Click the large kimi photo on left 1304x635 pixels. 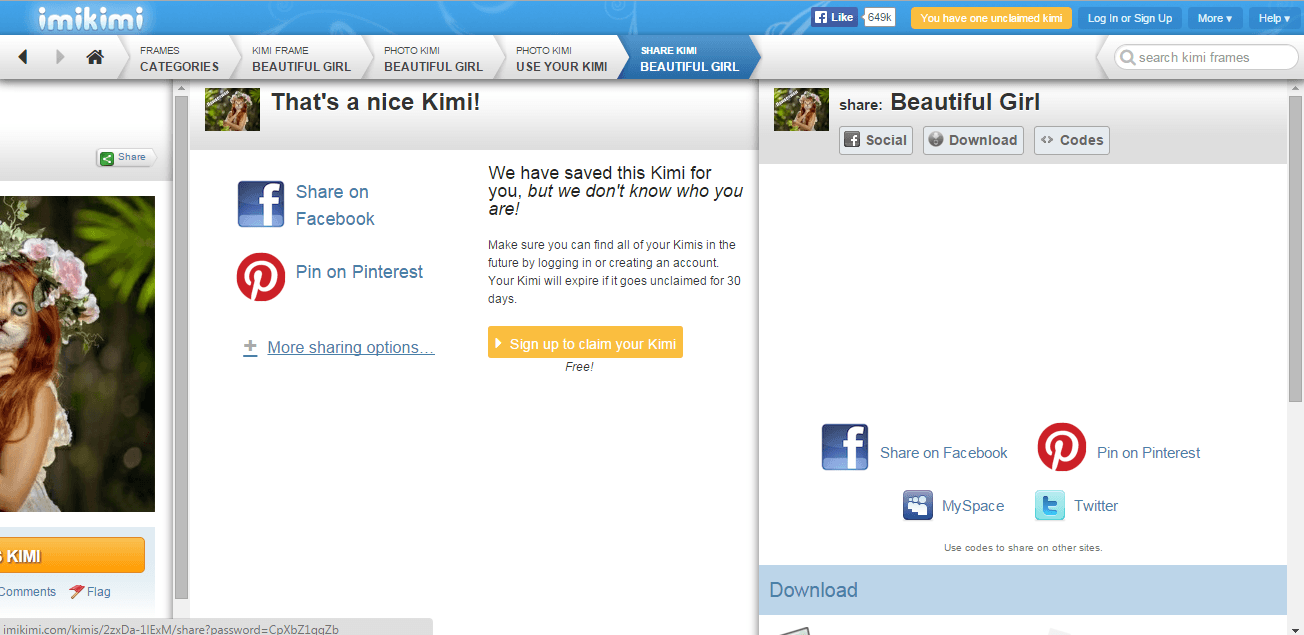pyautogui.click(x=77, y=354)
